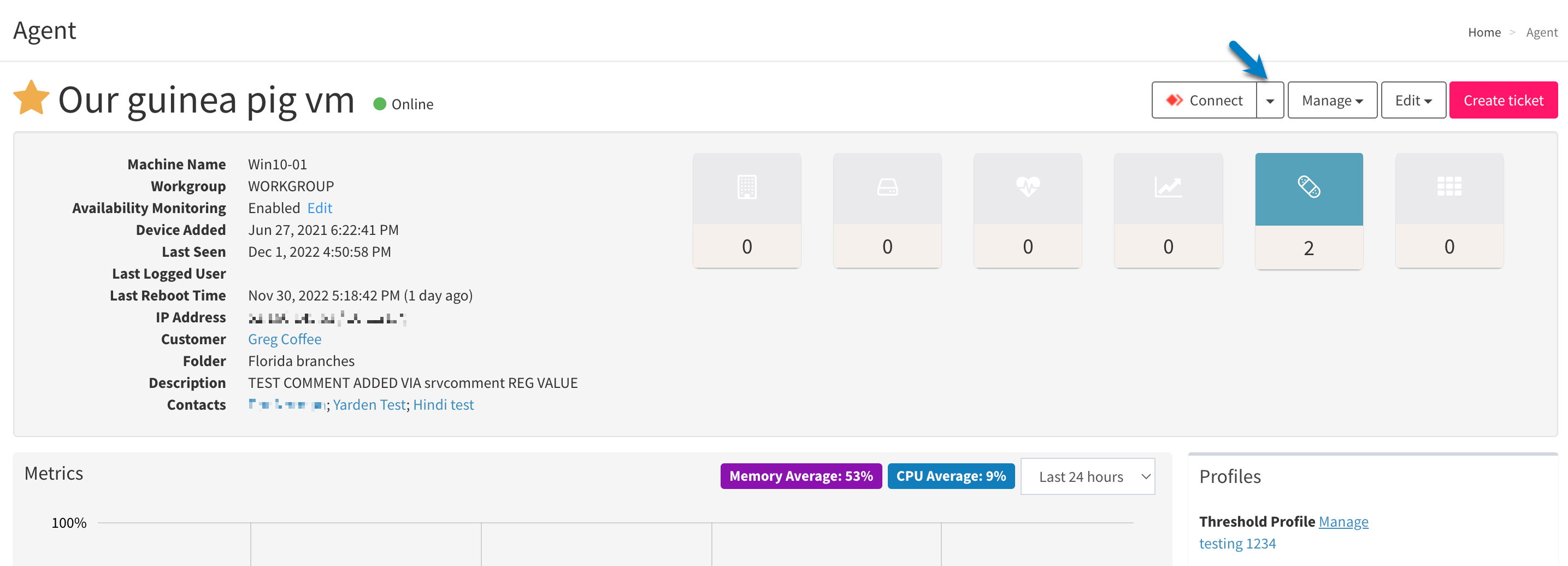Image resolution: width=1568 pixels, height=566 pixels.
Task: Open the Manage dropdown menu
Action: coord(1332,101)
